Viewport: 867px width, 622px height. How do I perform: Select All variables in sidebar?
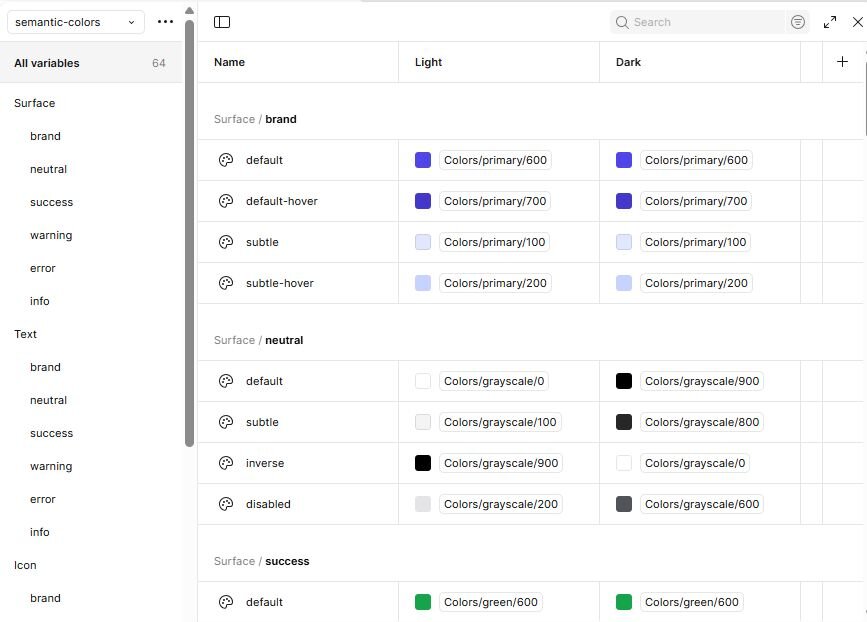[x=91, y=63]
